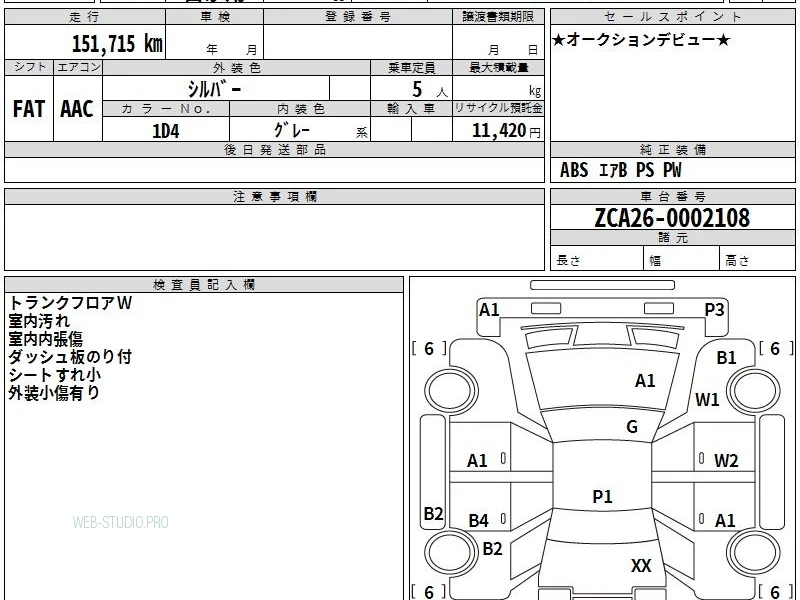Image resolution: width=800 pixels, height=600 pixels.
Task: Click the カラーNo. header cell
Action: pos(166,109)
